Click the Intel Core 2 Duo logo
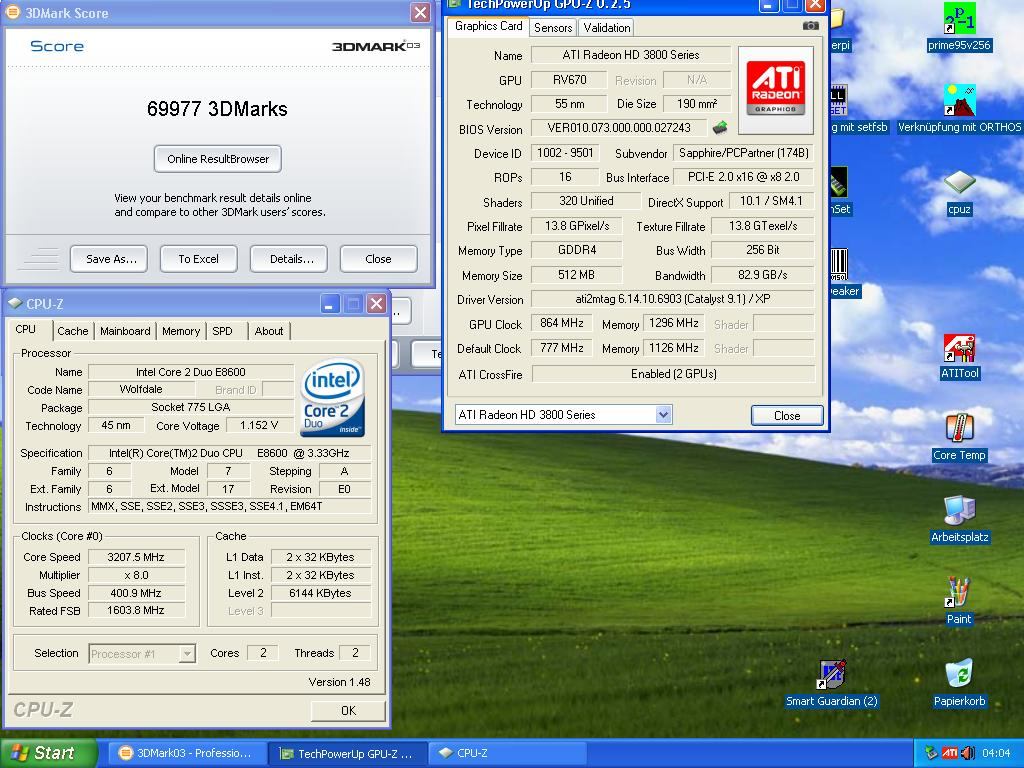1024x768 pixels. tap(332, 398)
